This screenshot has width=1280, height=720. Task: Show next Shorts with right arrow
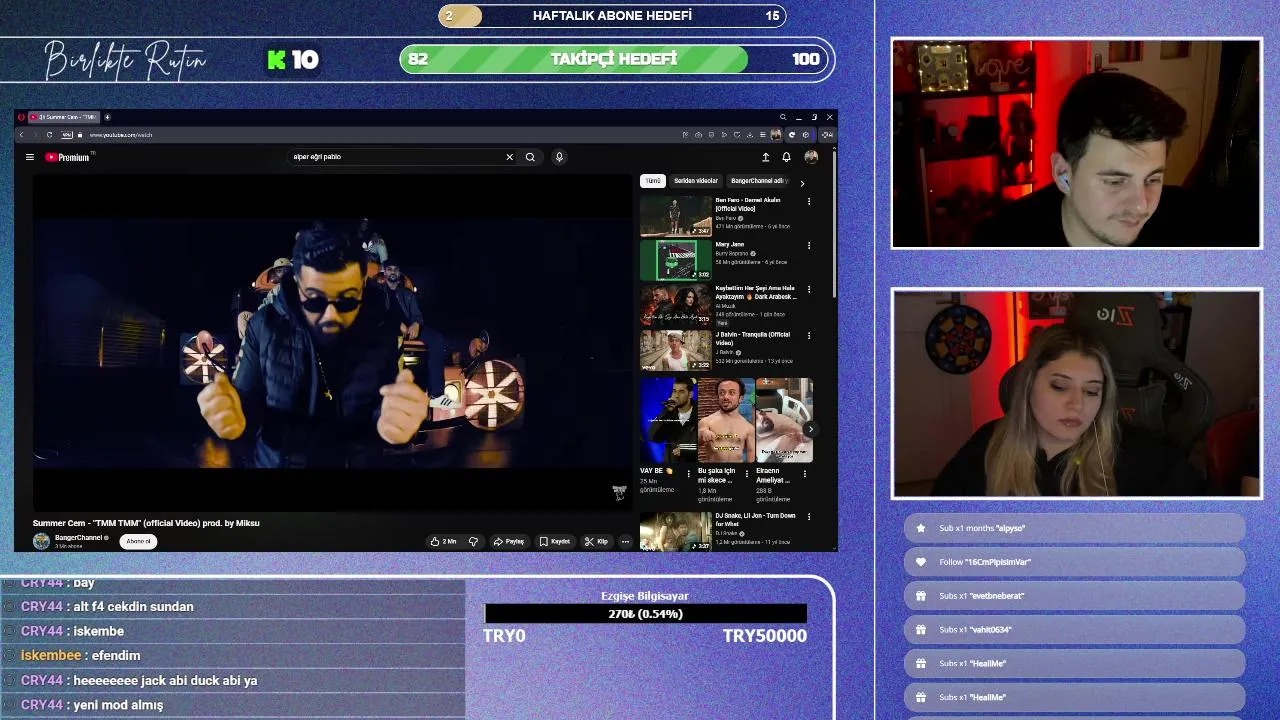click(x=810, y=429)
